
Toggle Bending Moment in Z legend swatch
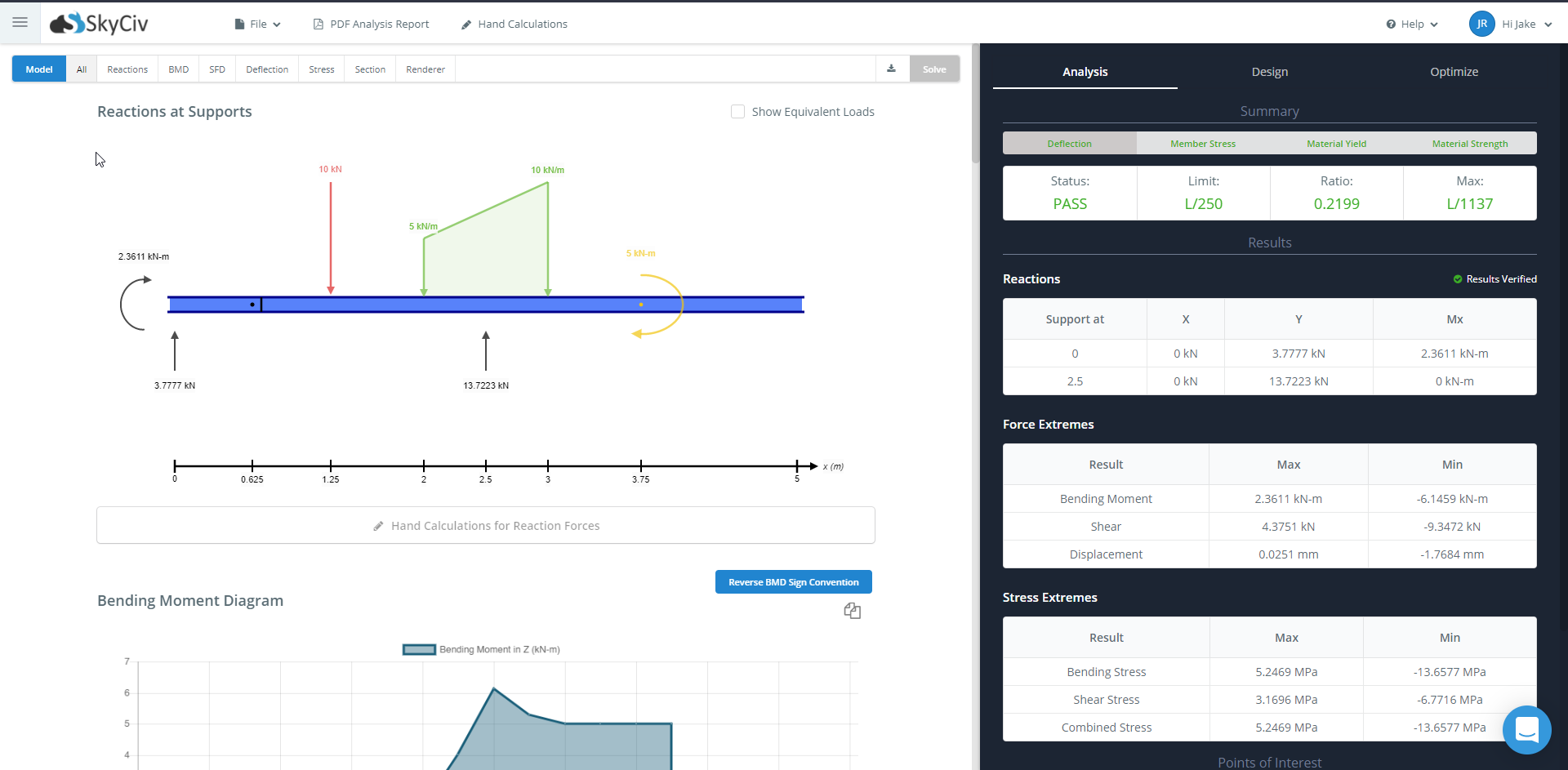419,650
